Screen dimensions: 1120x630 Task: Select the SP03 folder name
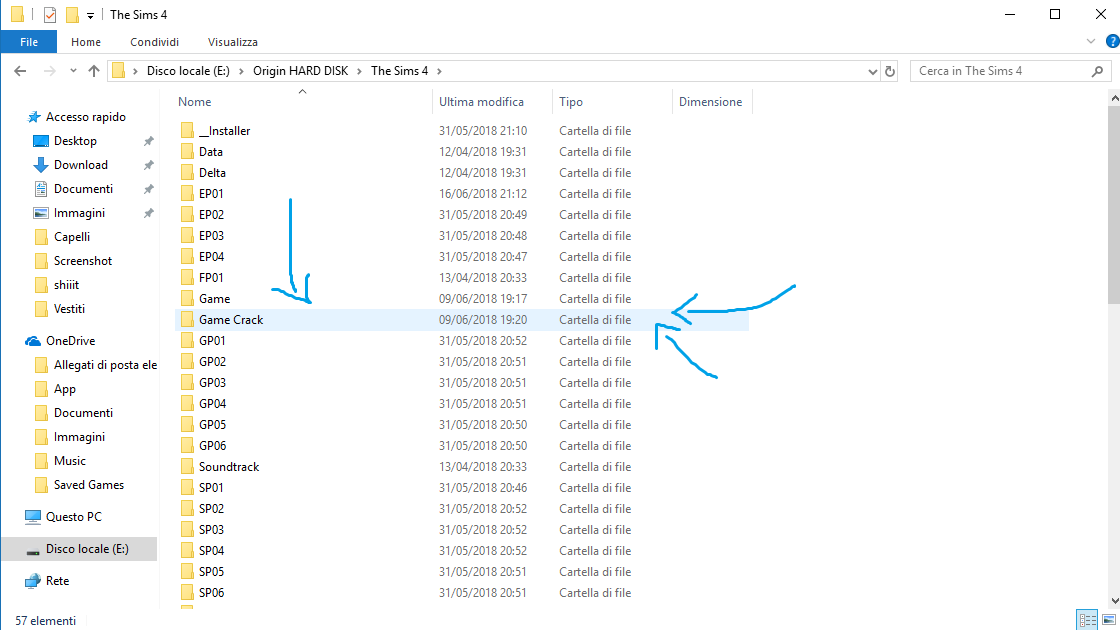tap(211, 529)
